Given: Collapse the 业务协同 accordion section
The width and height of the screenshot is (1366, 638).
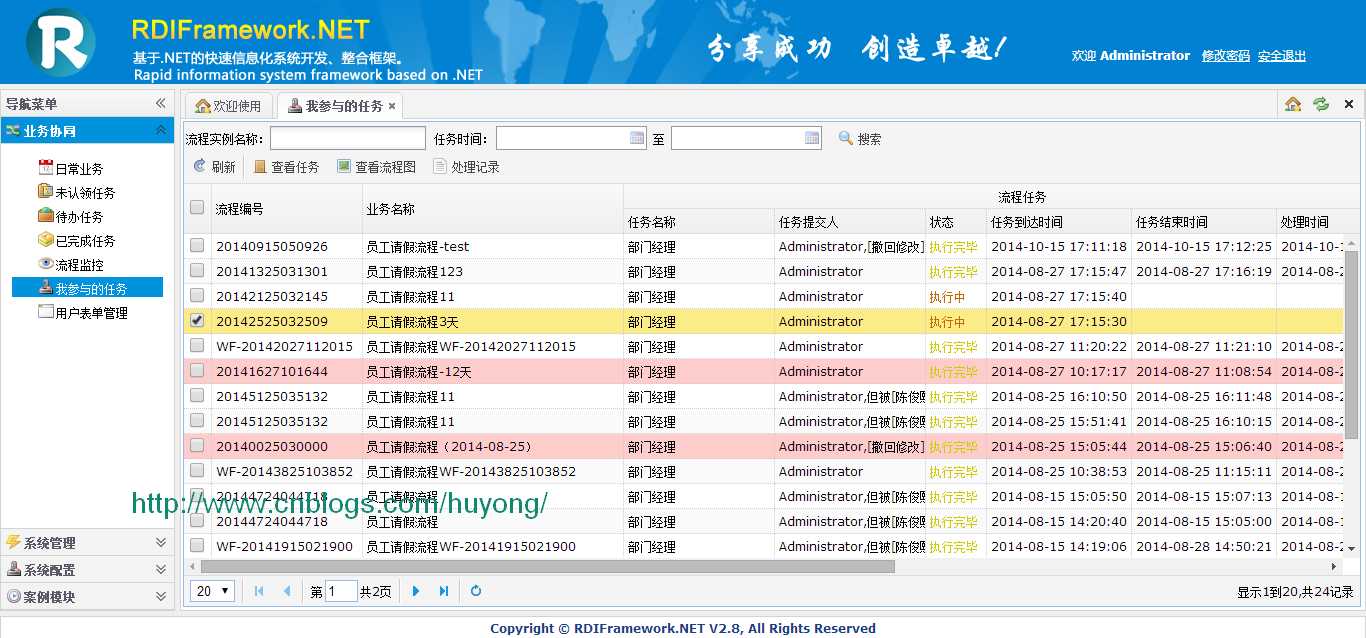Looking at the screenshot, I should (160, 130).
